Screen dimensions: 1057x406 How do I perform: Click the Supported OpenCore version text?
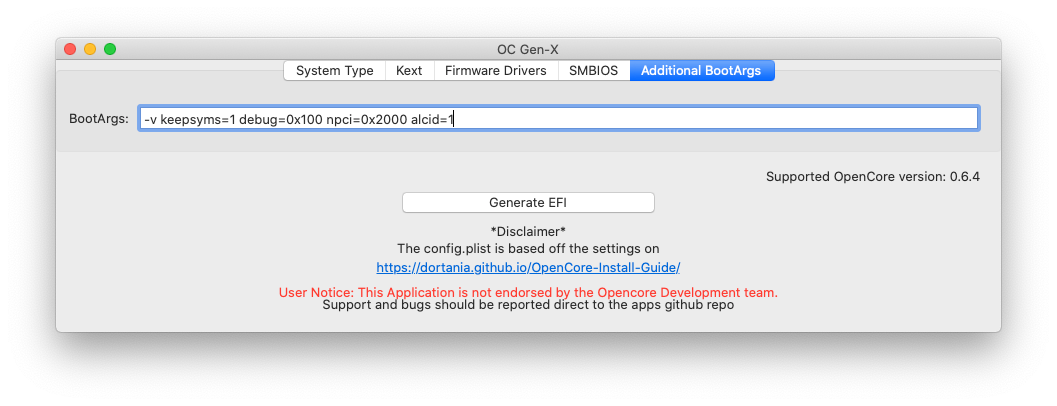click(872, 177)
